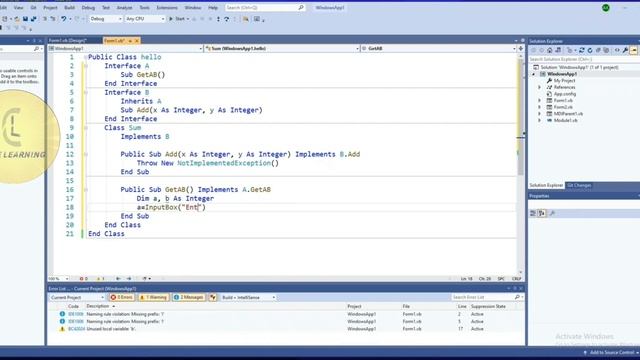Open the Build + IntelliSense dropdown
The height and width of the screenshot is (360, 640).
[248, 298]
